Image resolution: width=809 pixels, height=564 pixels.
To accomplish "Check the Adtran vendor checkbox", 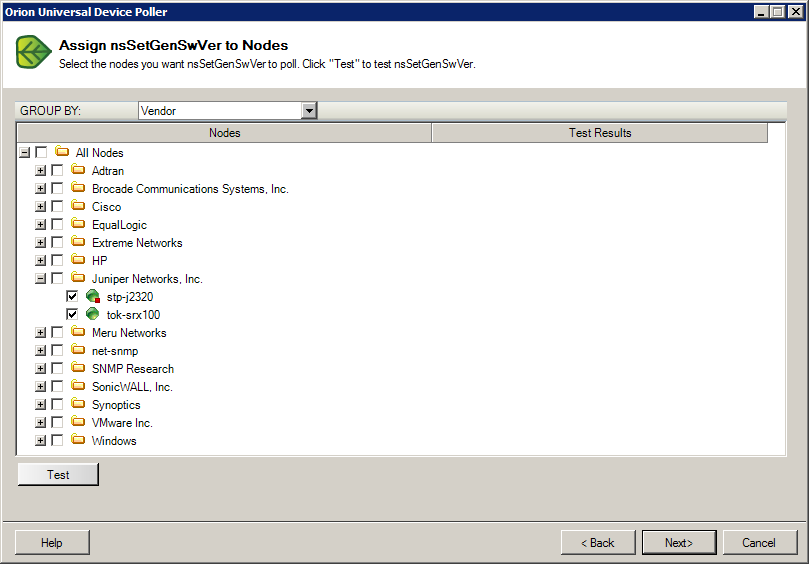I will click(57, 170).
